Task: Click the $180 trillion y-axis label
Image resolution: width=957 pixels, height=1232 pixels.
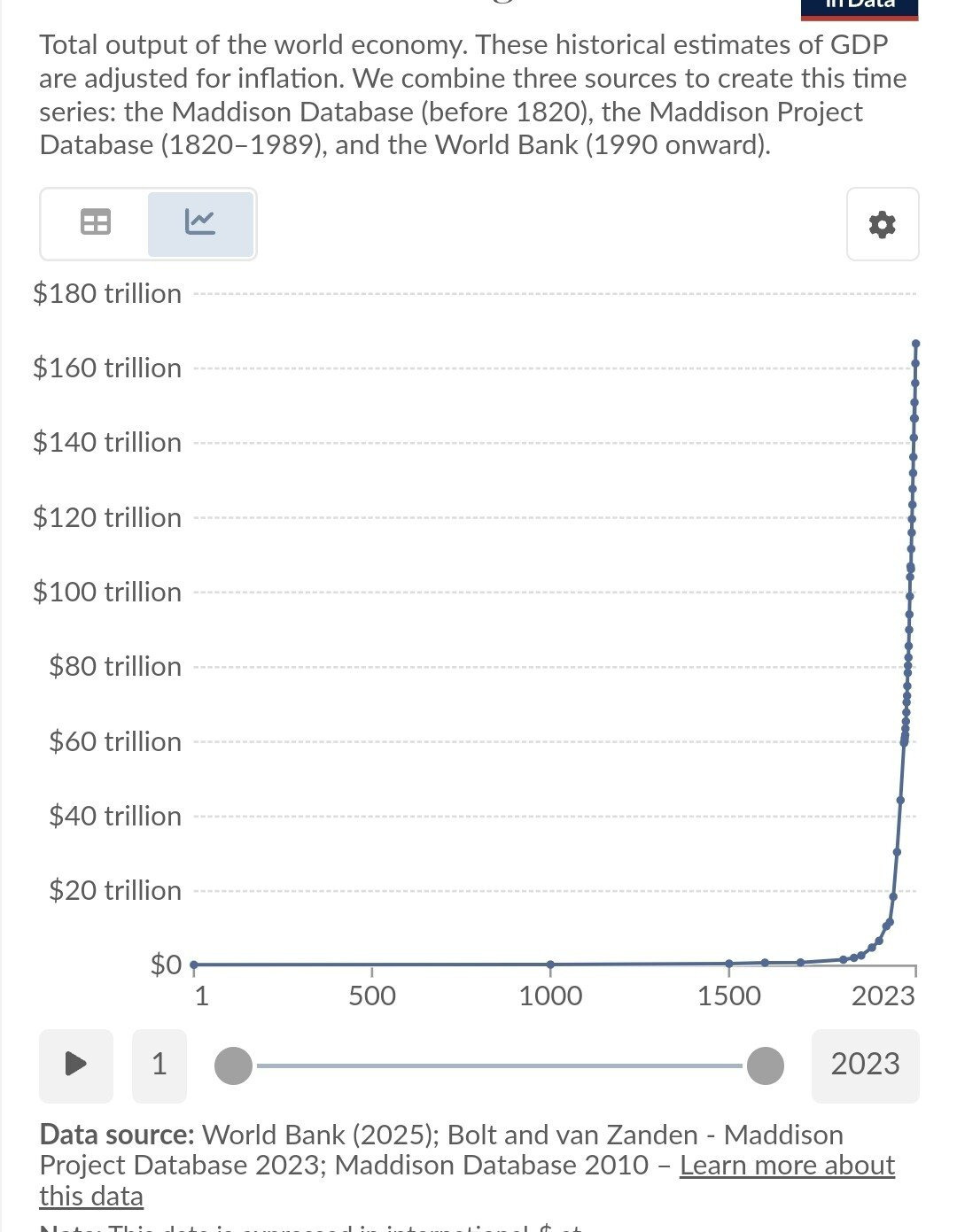Action: click(x=107, y=293)
